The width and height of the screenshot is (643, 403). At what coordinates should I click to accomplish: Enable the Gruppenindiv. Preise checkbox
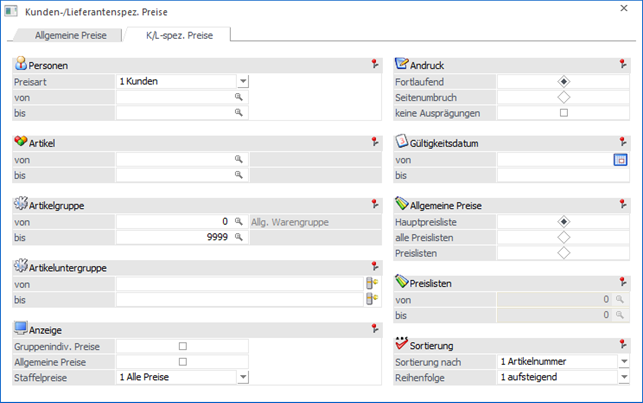(x=182, y=346)
